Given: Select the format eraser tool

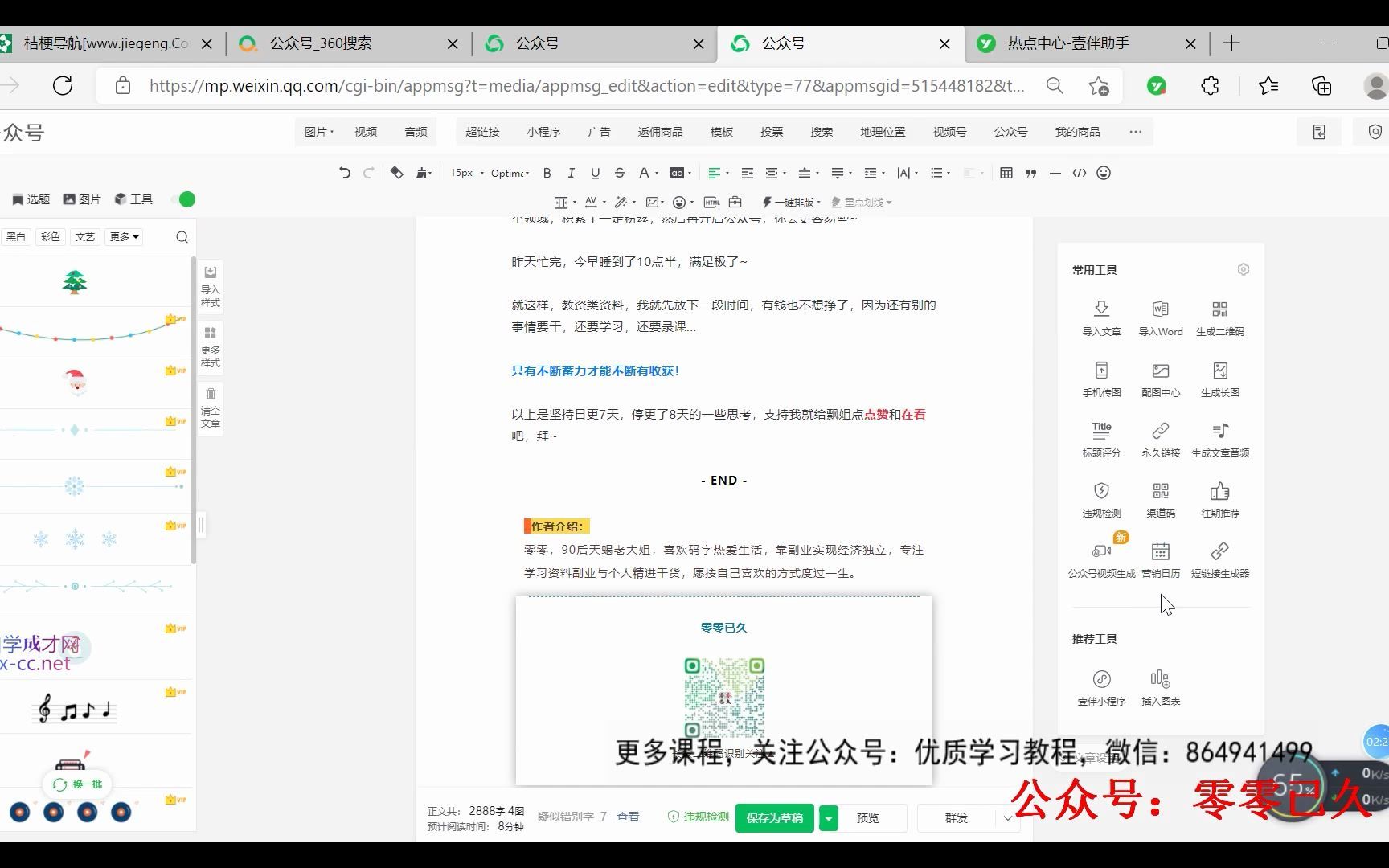Looking at the screenshot, I should (396, 173).
